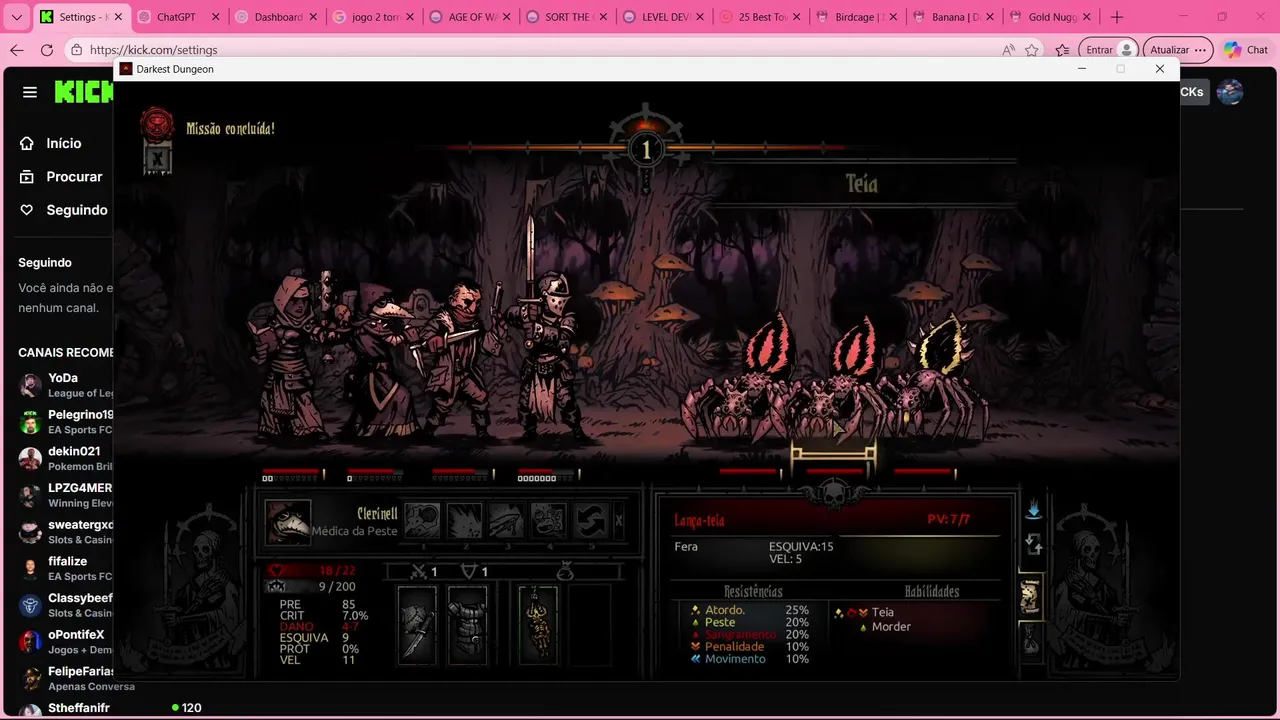Click the swap arrows icon in side panel
The width and height of the screenshot is (1280, 720).
click(1034, 545)
